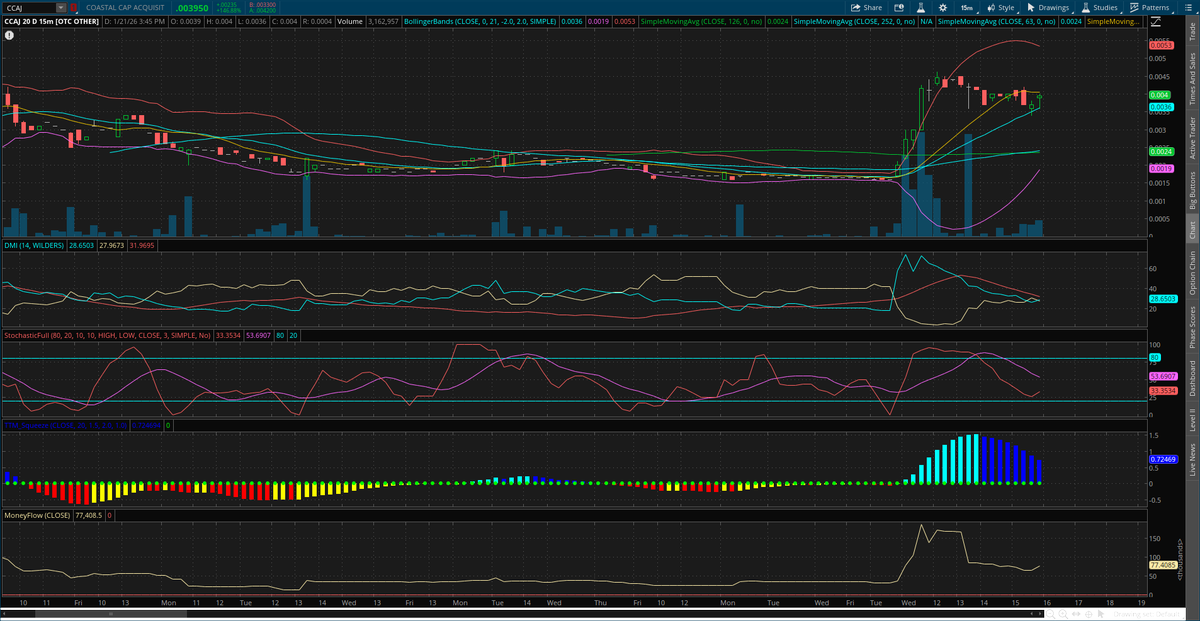Open chart settings gear icon
Image resolution: width=1200 pixels, height=621 pixels.
(943, 7)
